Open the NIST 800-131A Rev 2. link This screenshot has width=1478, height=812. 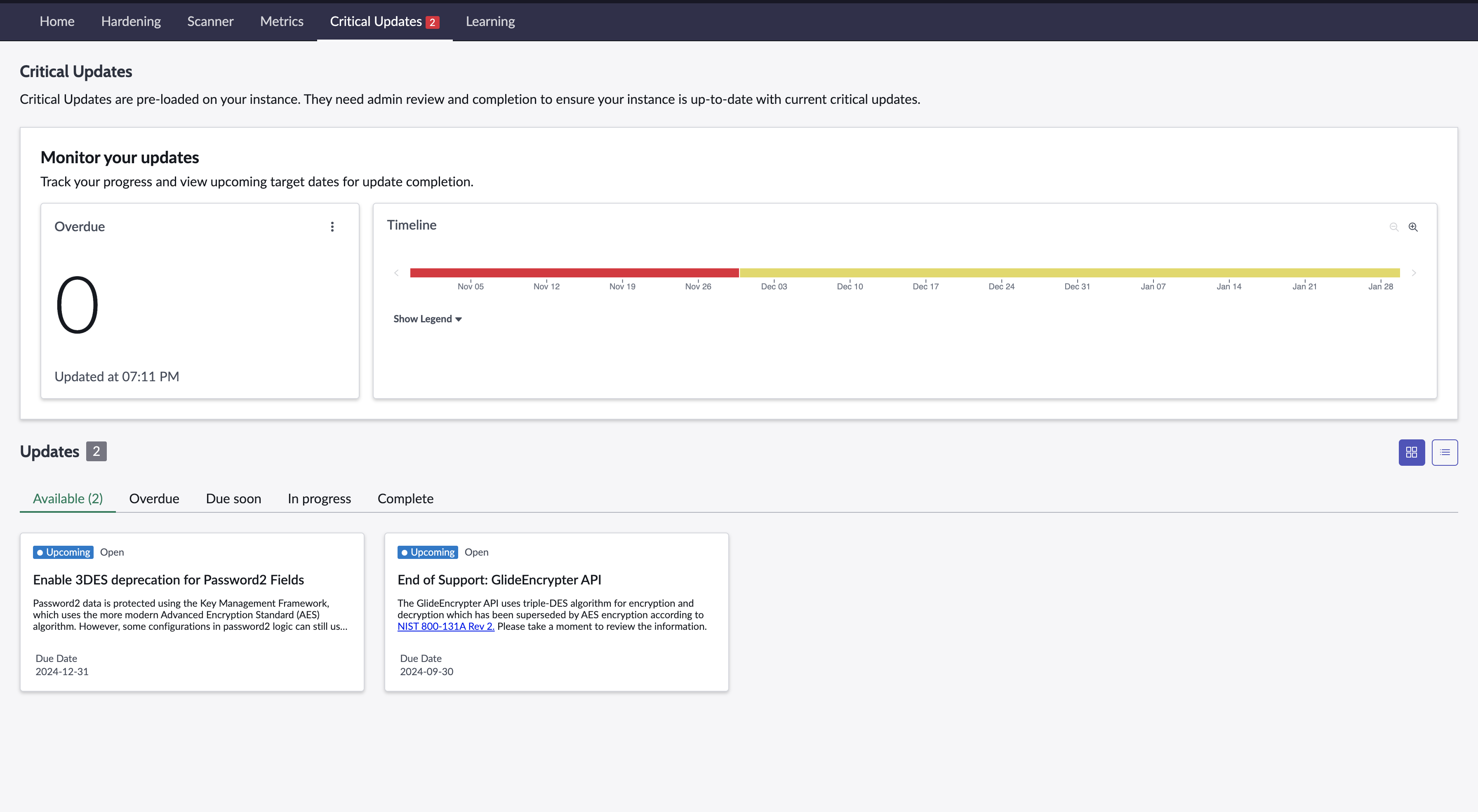(x=446, y=626)
